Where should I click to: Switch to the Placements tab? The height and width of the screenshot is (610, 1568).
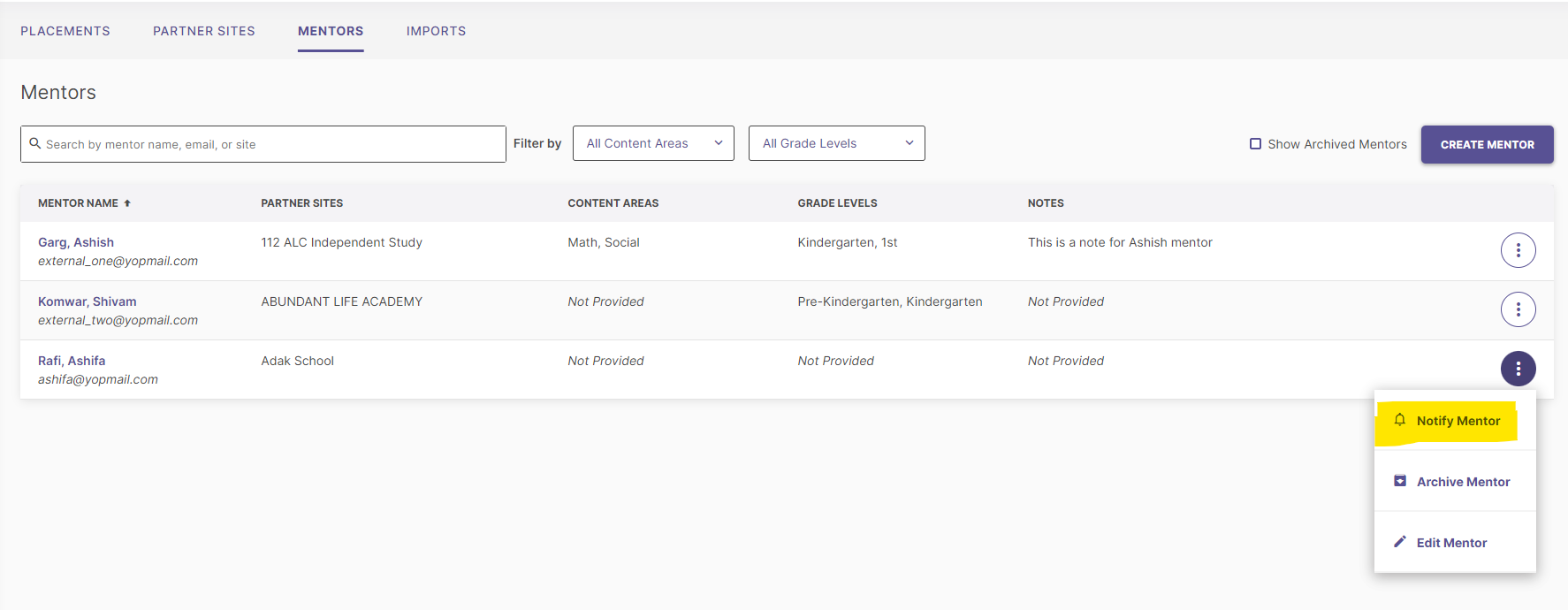coord(65,31)
